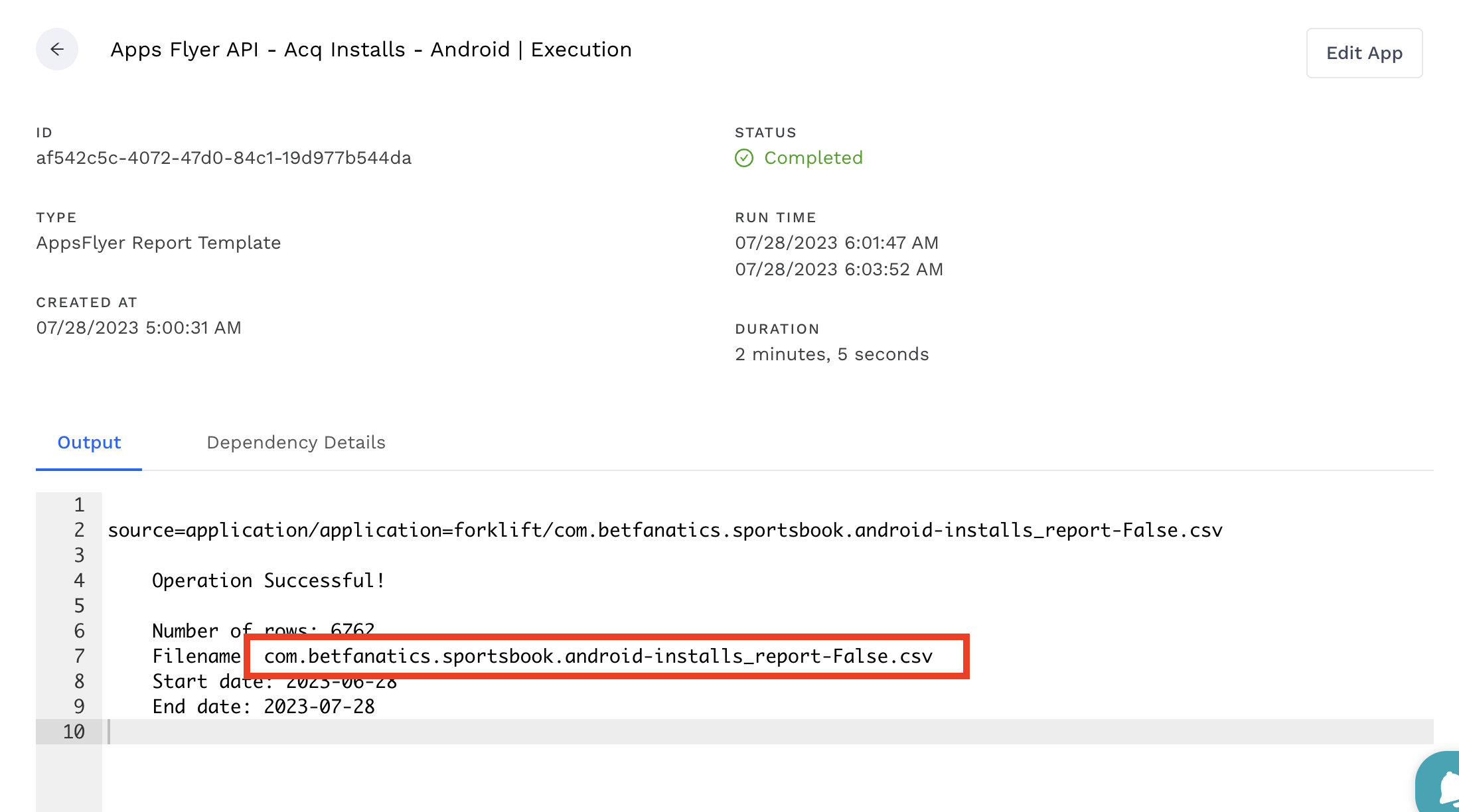Open the Dependency Details tab
This screenshot has width=1459, height=812.
point(295,442)
